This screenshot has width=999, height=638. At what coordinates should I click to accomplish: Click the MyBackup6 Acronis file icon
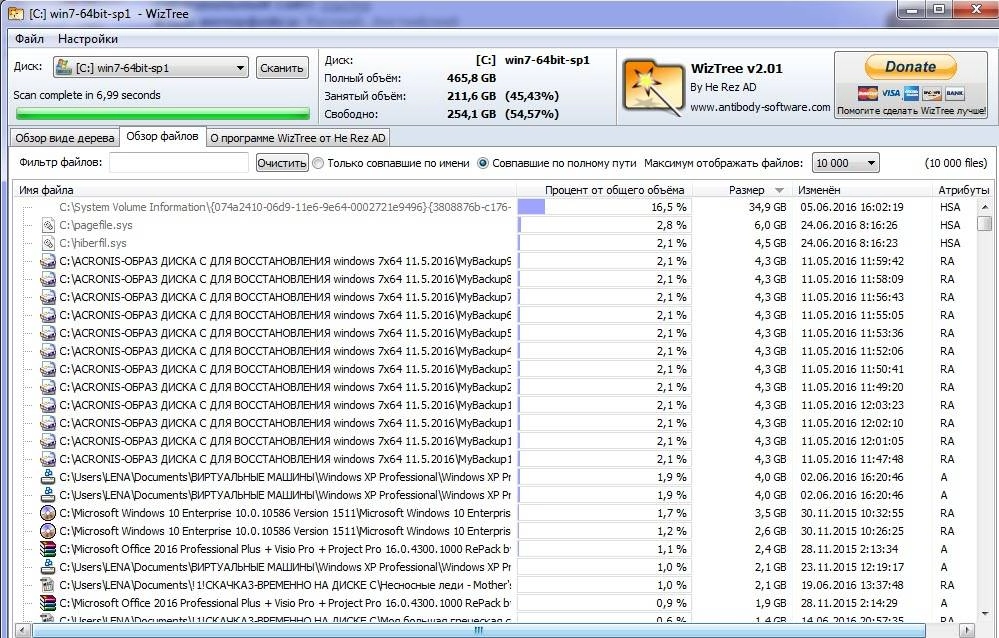[x=48, y=315]
